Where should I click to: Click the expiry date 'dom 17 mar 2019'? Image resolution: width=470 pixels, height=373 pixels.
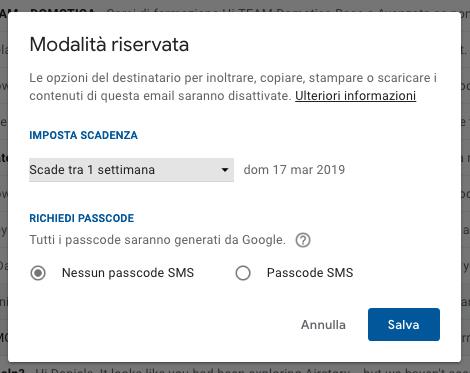(294, 170)
